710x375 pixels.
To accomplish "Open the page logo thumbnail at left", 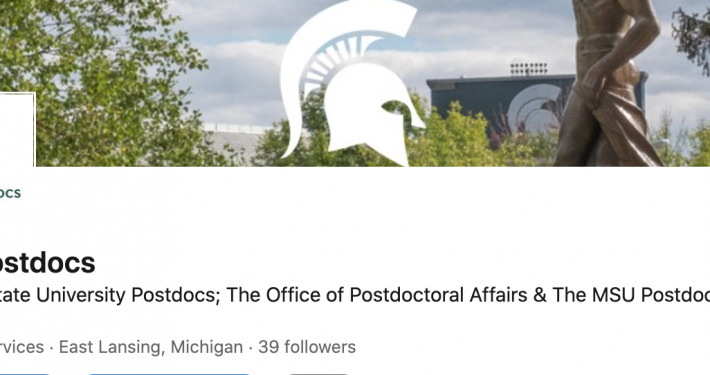I will (17, 130).
